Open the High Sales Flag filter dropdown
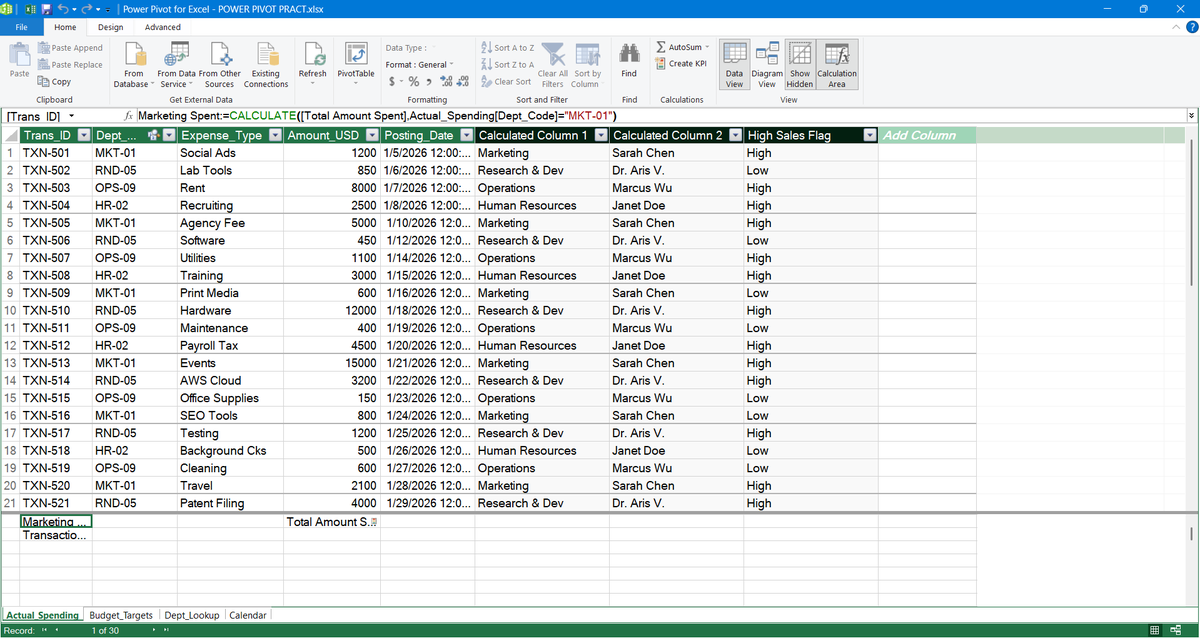Viewport: 1200px width, 638px height. pyautogui.click(x=870, y=135)
